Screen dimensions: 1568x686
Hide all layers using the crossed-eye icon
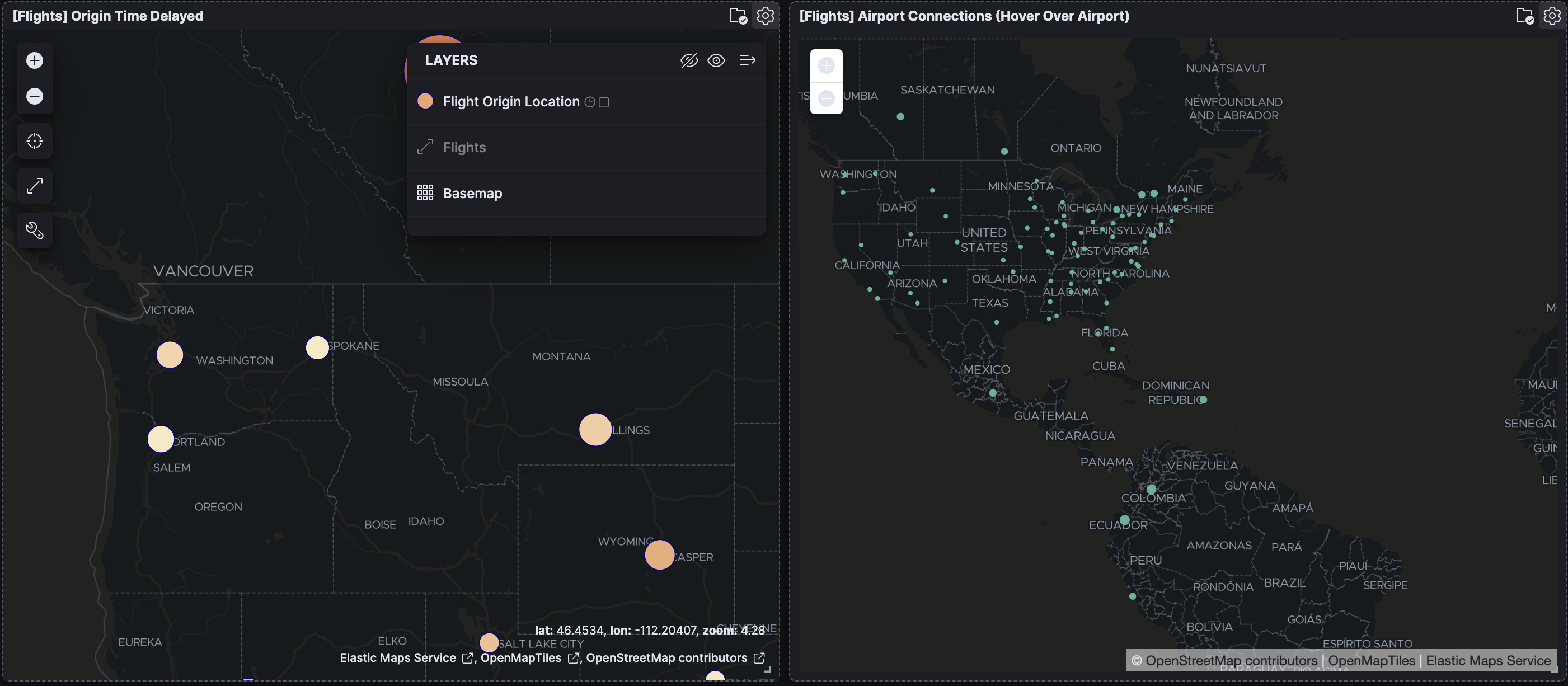point(688,60)
